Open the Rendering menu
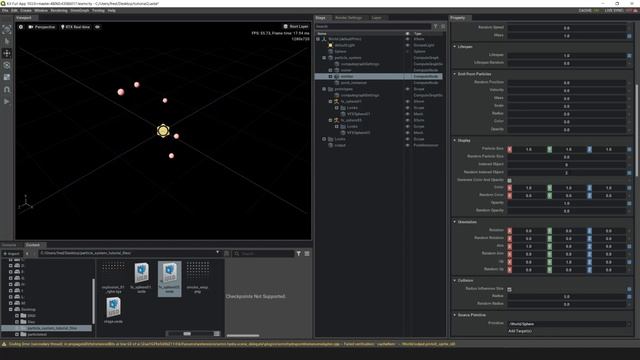The height and width of the screenshot is (360, 640). 59,11
